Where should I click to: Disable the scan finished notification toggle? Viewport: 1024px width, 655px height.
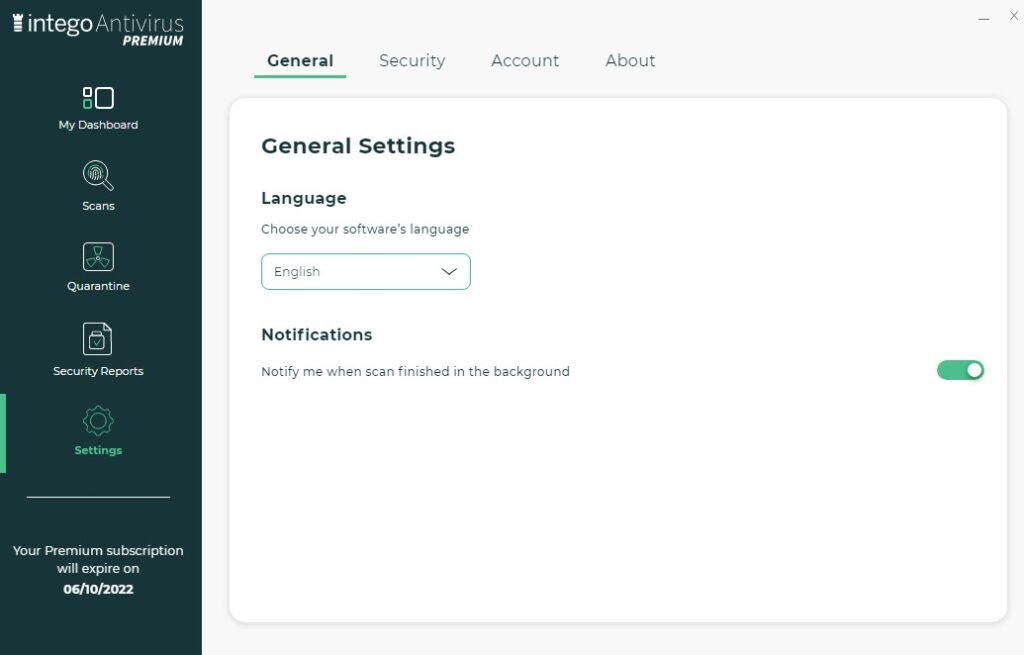960,370
